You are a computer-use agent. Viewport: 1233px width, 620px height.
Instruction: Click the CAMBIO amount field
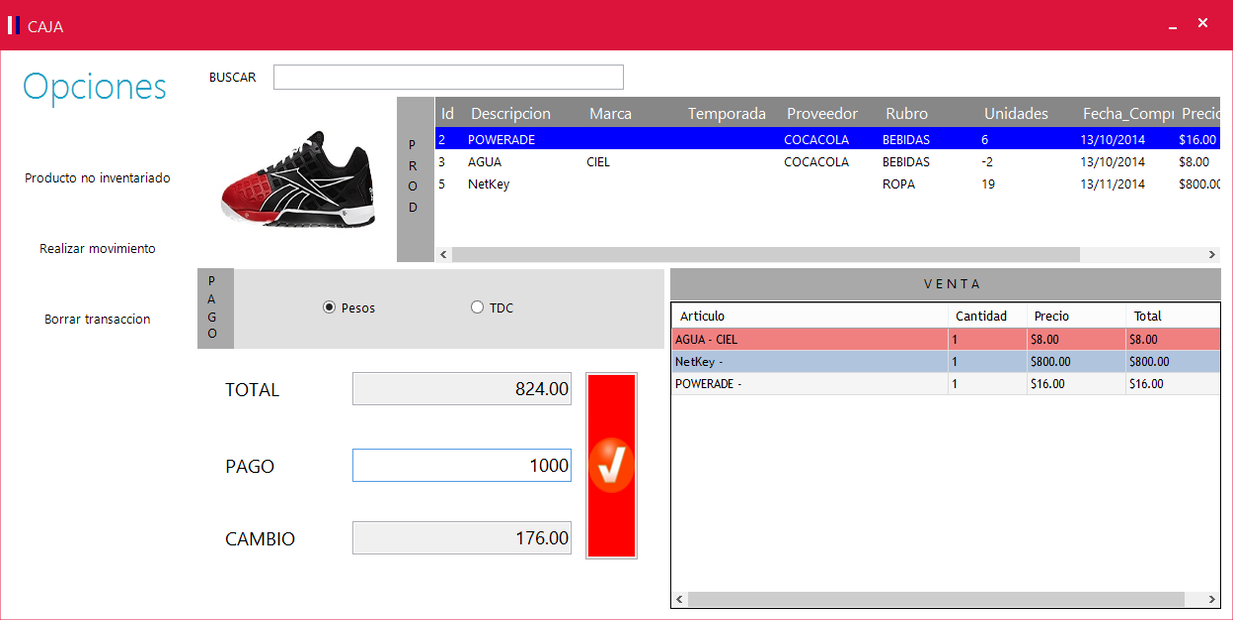(462, 538)
